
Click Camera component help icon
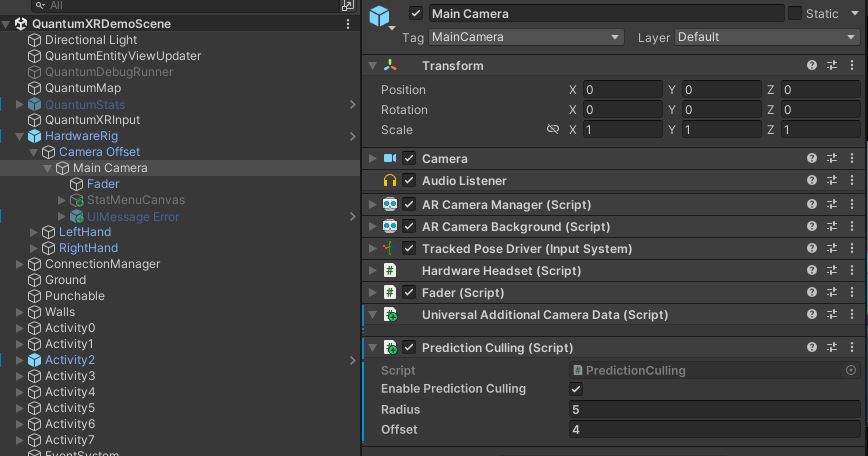pos(812,158)
